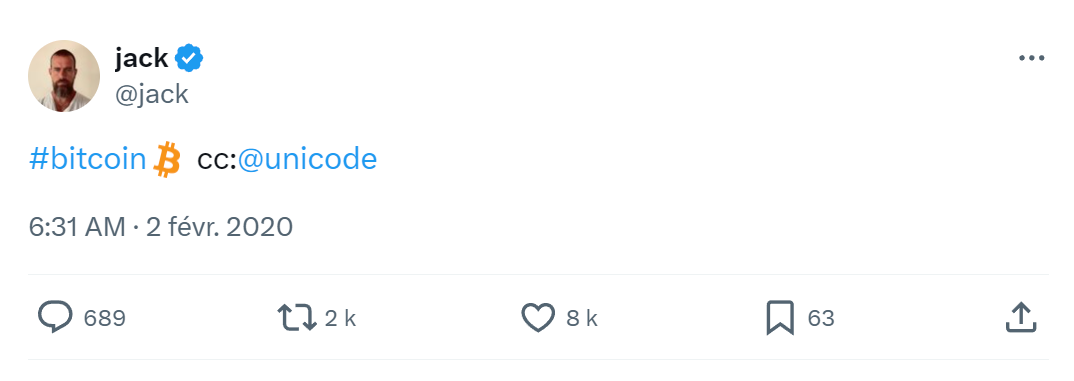Toggle the bookmark icon
This screenshot has height=381, width=1074.
click(x=780, y=319)
